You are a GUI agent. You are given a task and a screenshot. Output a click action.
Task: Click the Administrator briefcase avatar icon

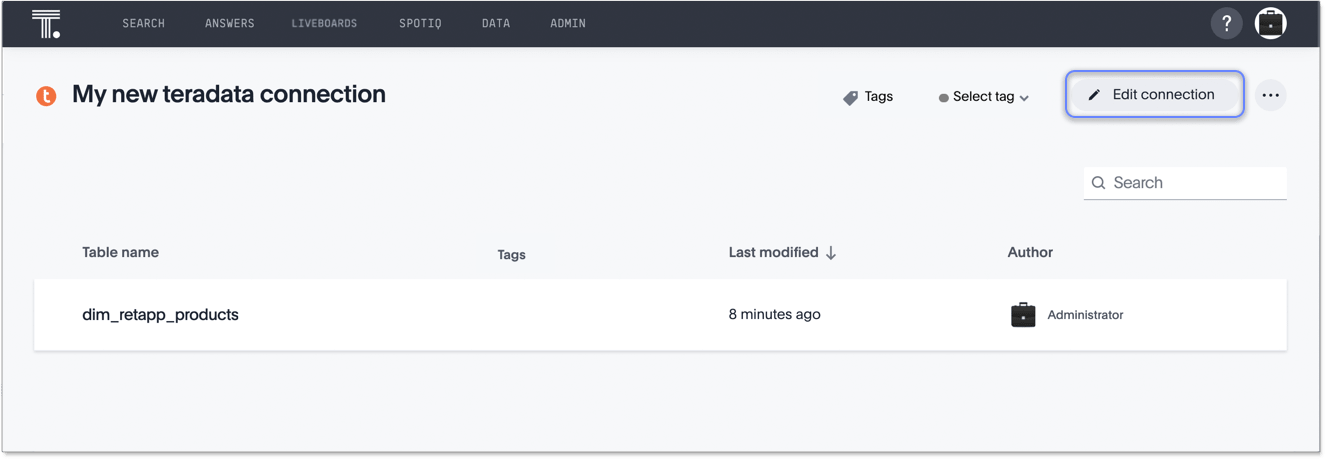1022,315
